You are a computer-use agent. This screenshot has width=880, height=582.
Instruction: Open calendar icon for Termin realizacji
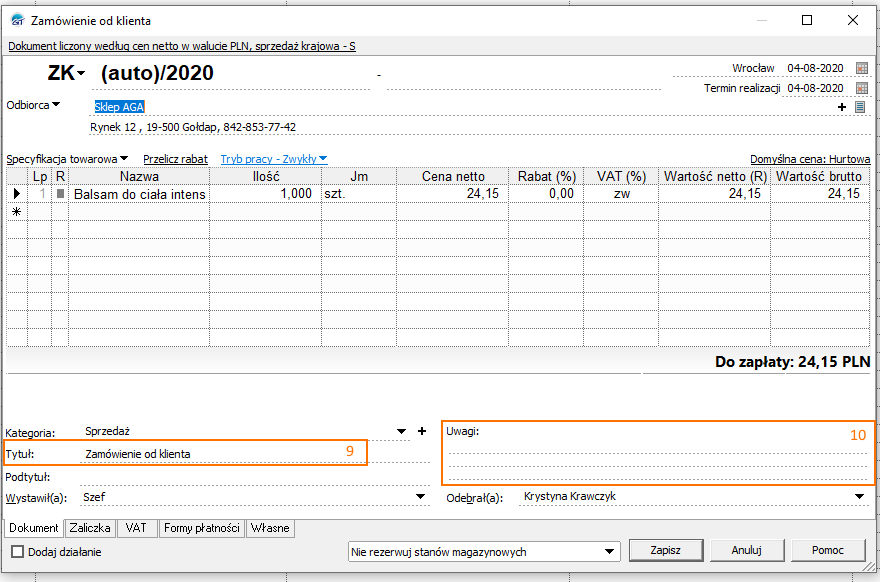click(862, 88)
